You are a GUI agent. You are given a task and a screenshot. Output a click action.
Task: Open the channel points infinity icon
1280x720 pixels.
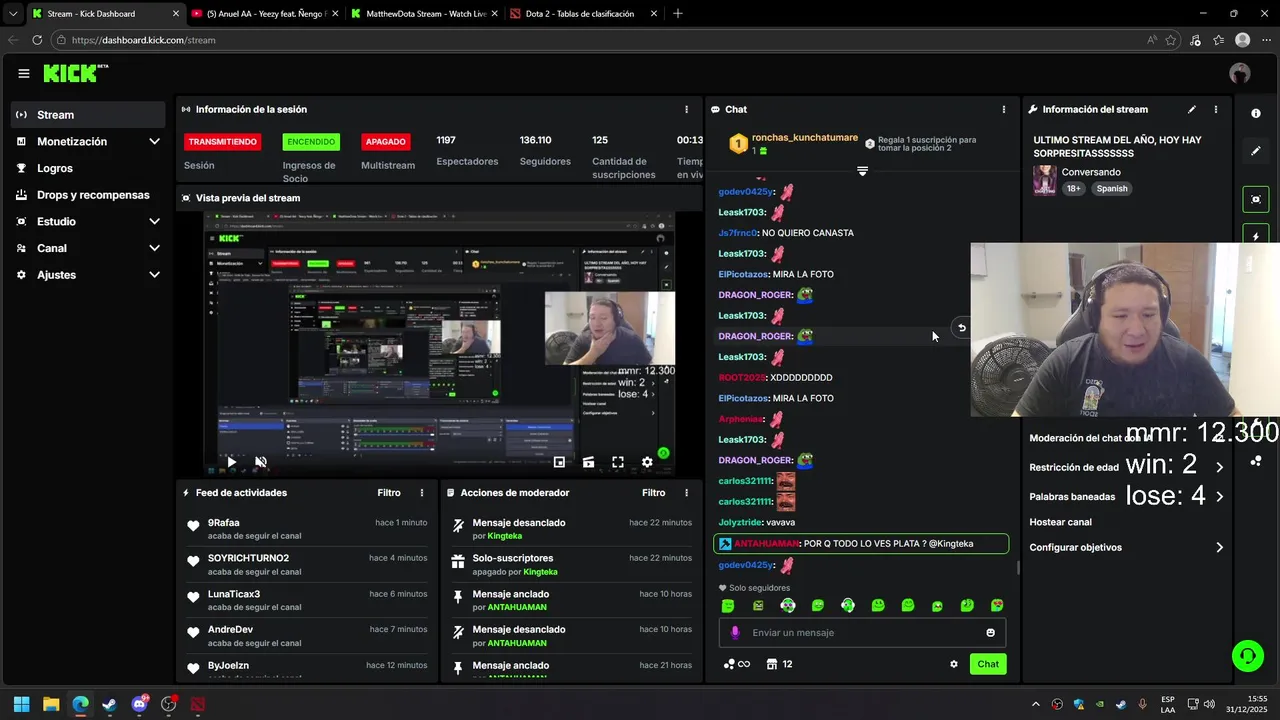pyautogui.click(x=737, y=664)
